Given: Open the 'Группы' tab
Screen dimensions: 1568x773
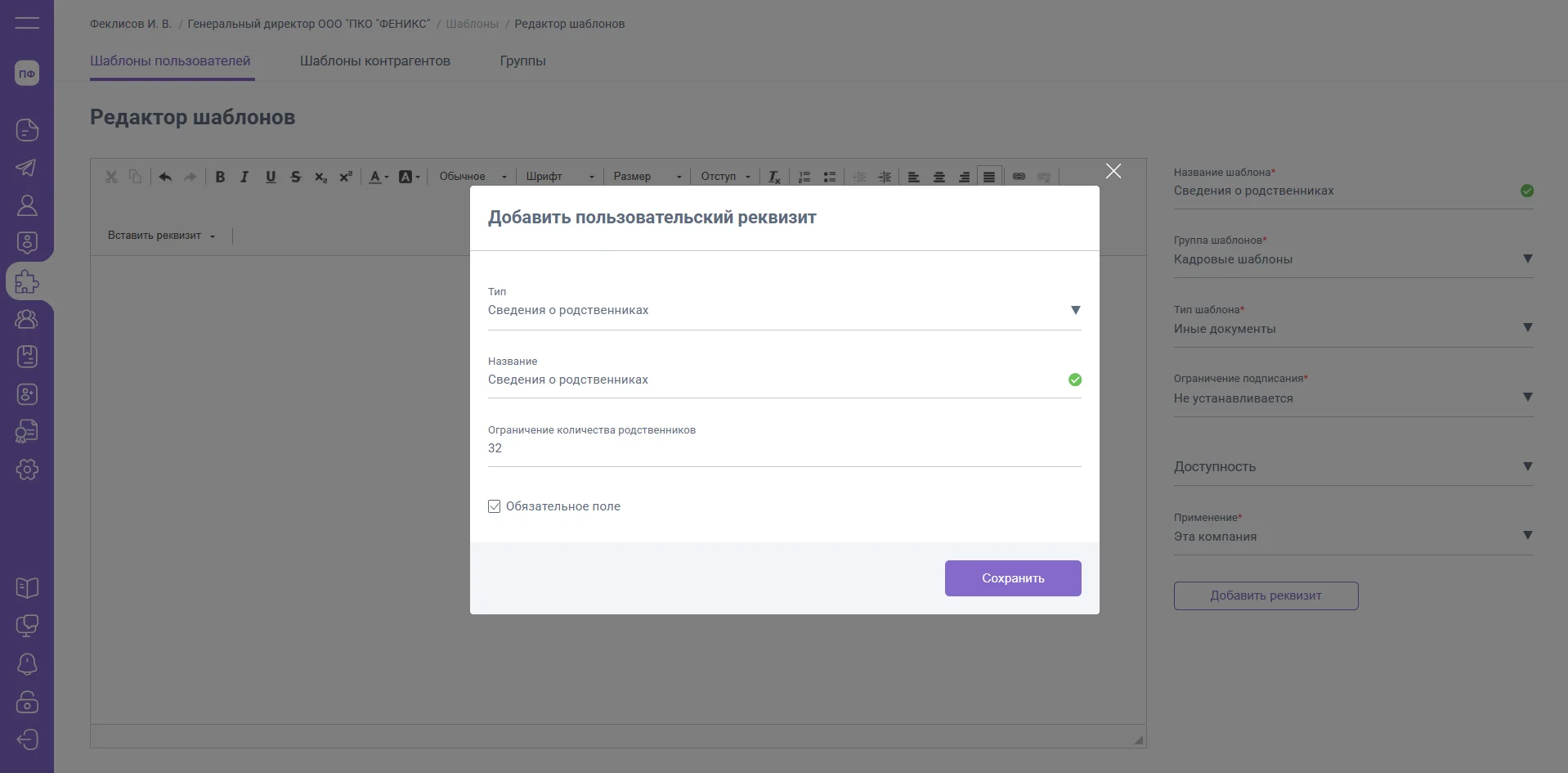Looking at the screenshot, I should pyautogui.click(x=522, y=61).
